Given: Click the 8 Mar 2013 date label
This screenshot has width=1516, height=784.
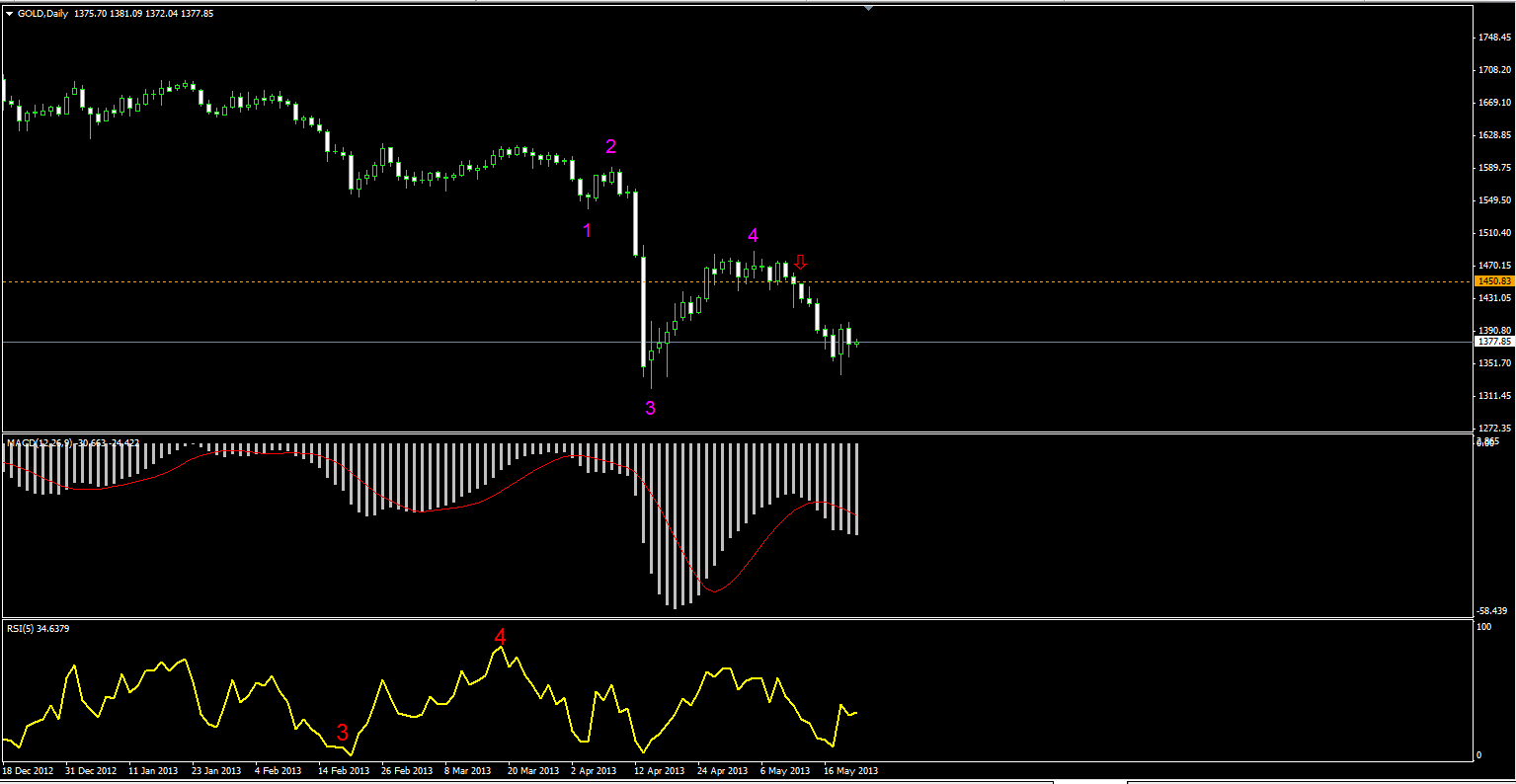Looking at the screenshot, I should [x=467, y=770].
